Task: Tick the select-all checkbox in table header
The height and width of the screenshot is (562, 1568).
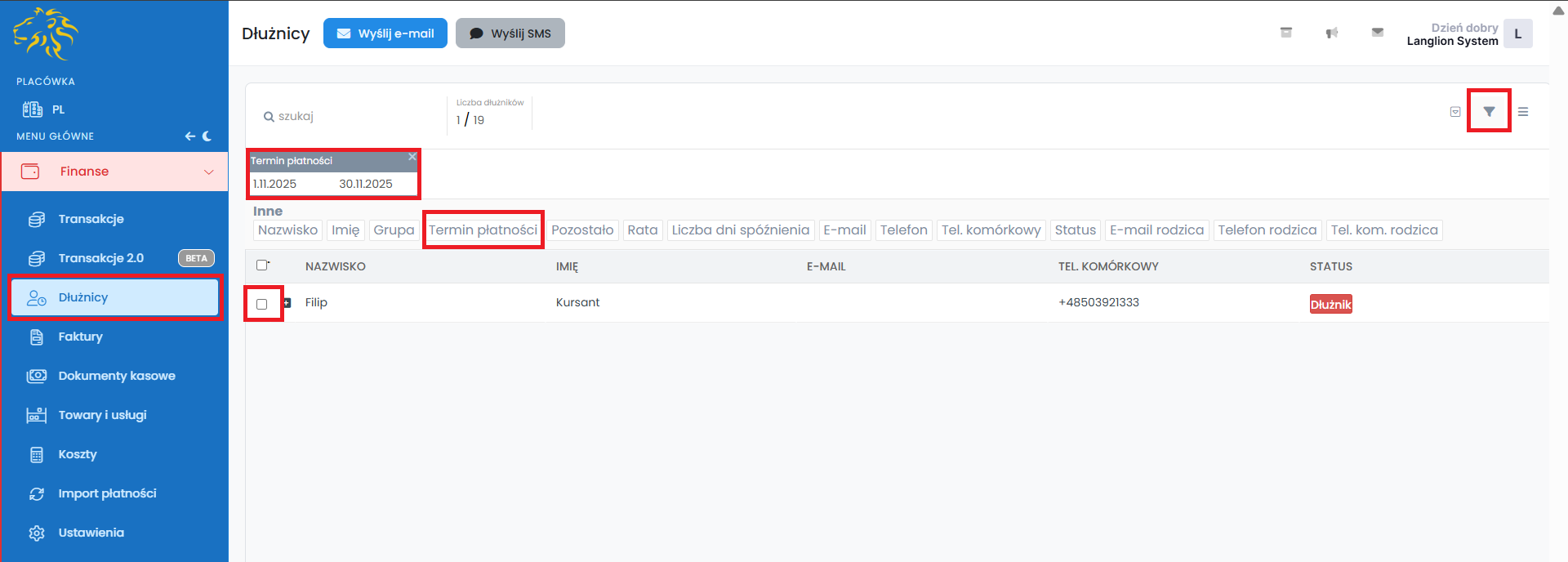Action: point(262,265)
